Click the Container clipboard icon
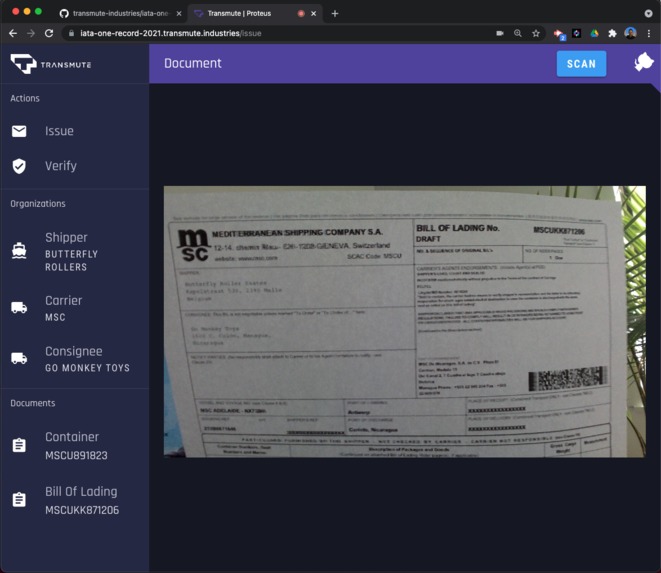The height and width of the screenshot is (573, 661). [x=19, y=445]
